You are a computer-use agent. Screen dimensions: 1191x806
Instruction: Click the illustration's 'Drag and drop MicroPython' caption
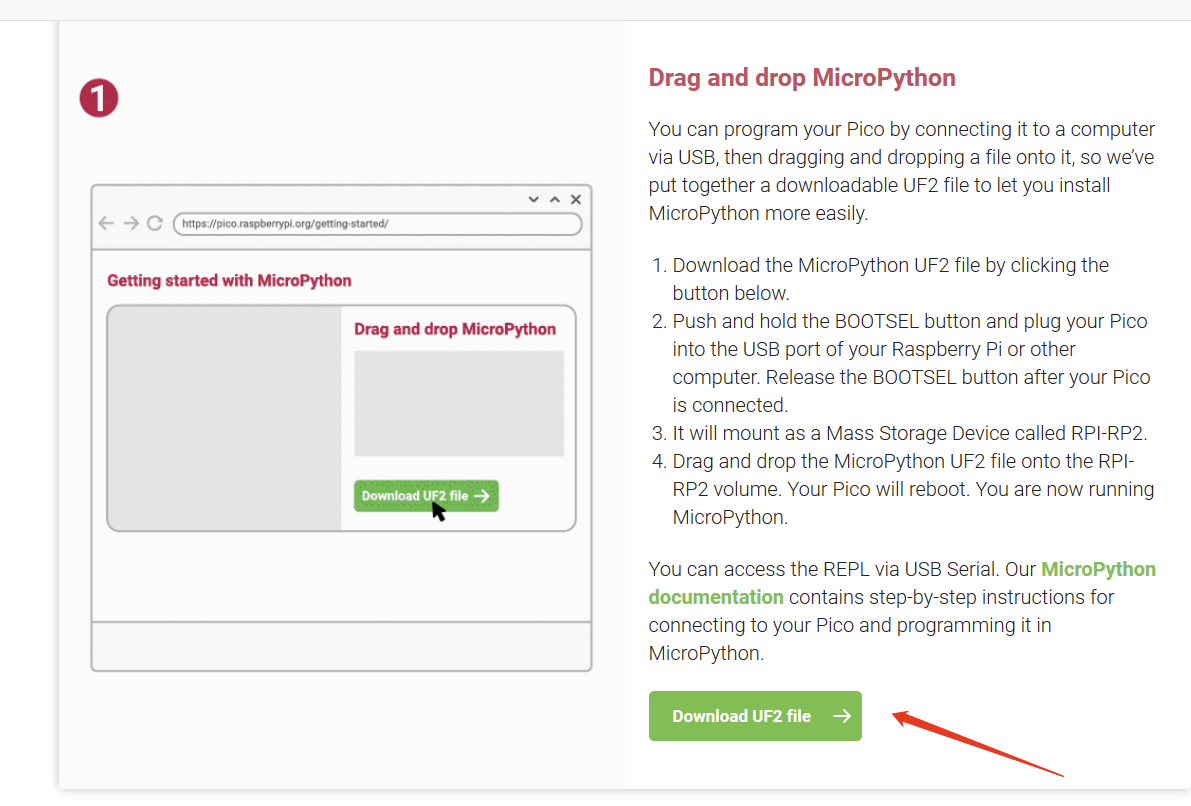click(455, 329)
